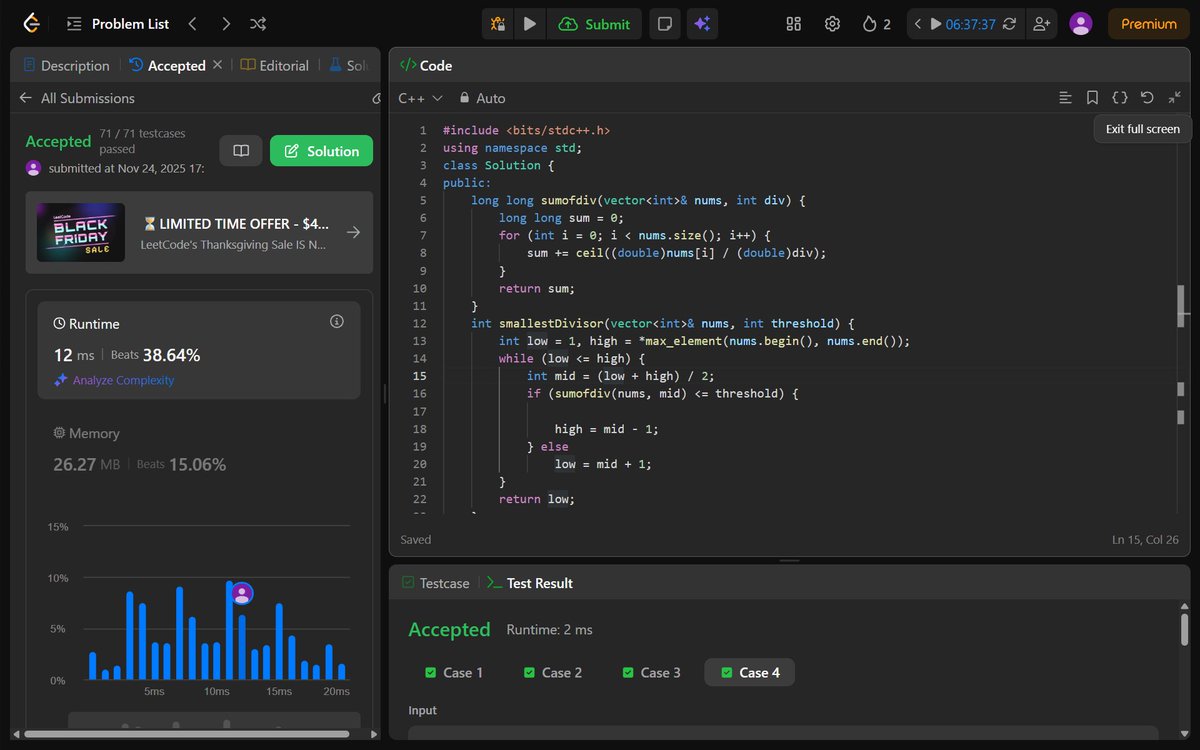Screen dimensions: 1200x750
Task: Select Case 3 result
Action: point(652,672)
